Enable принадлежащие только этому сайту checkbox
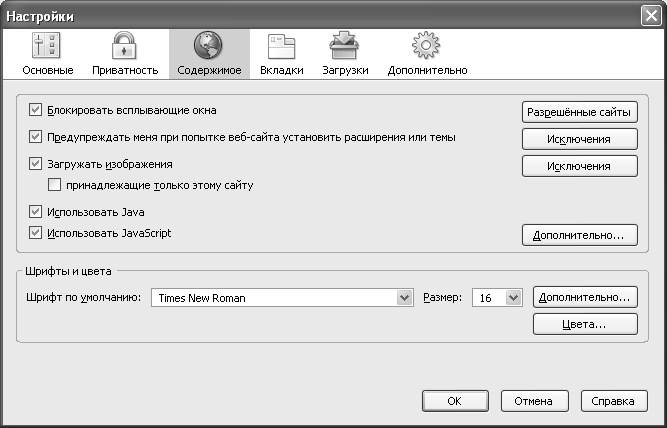This screenshot has width=667, height=428. pos(55,185)
